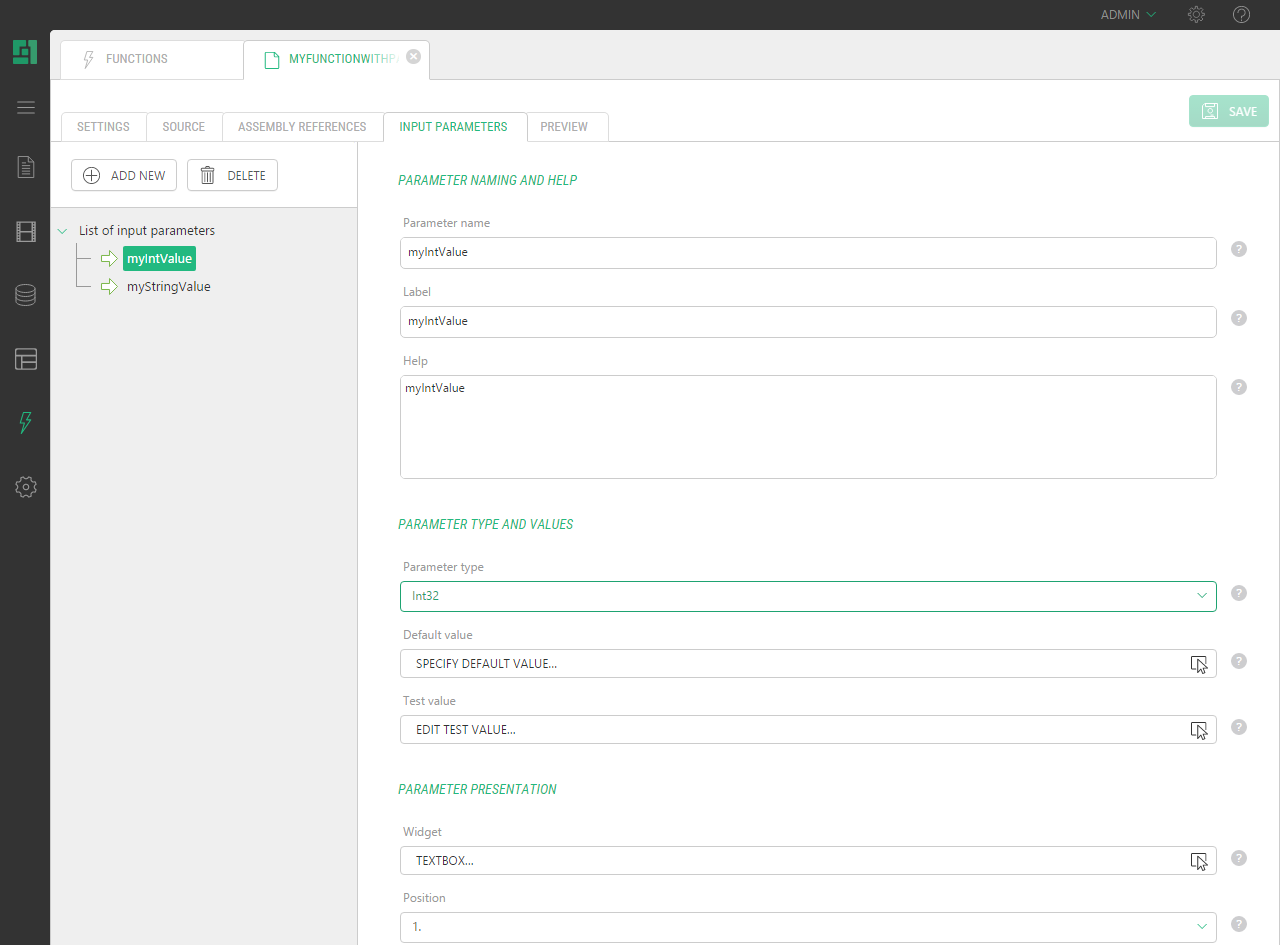Open the hamburger menu in the sidebar
1280x945 pixels.
point(26,108)
